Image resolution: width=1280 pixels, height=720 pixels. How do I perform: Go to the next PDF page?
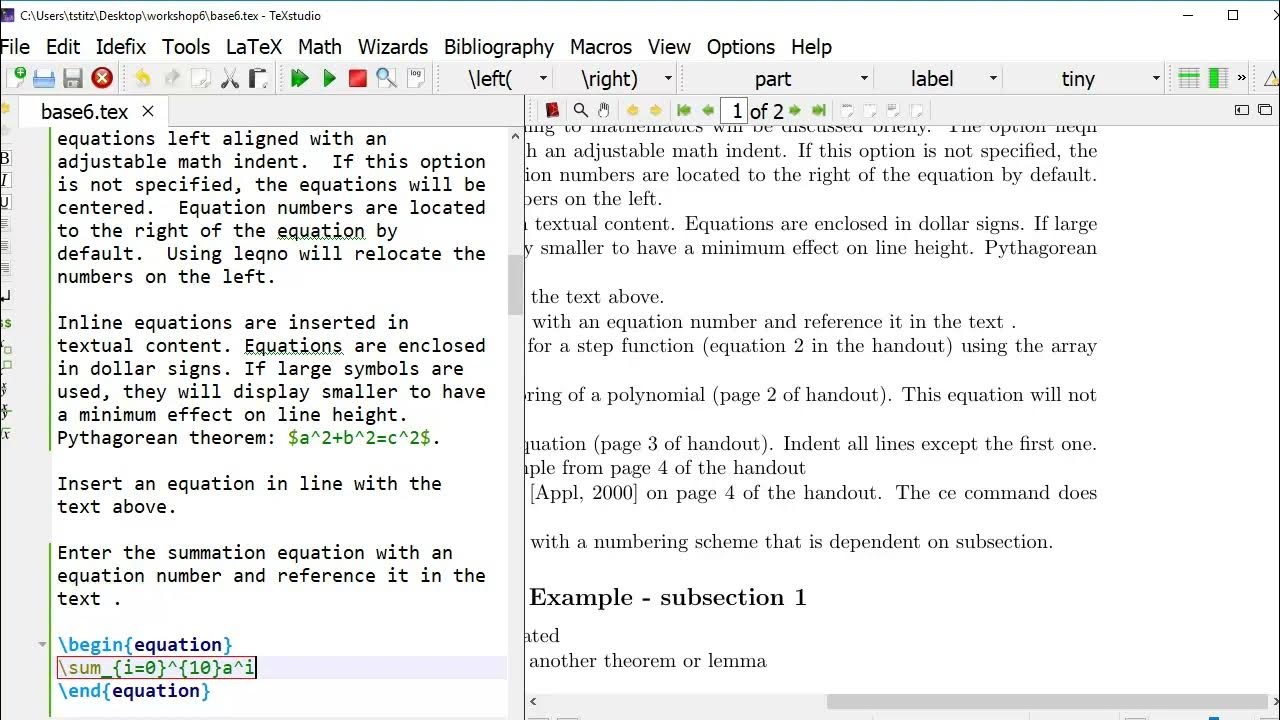pos(795,110)
